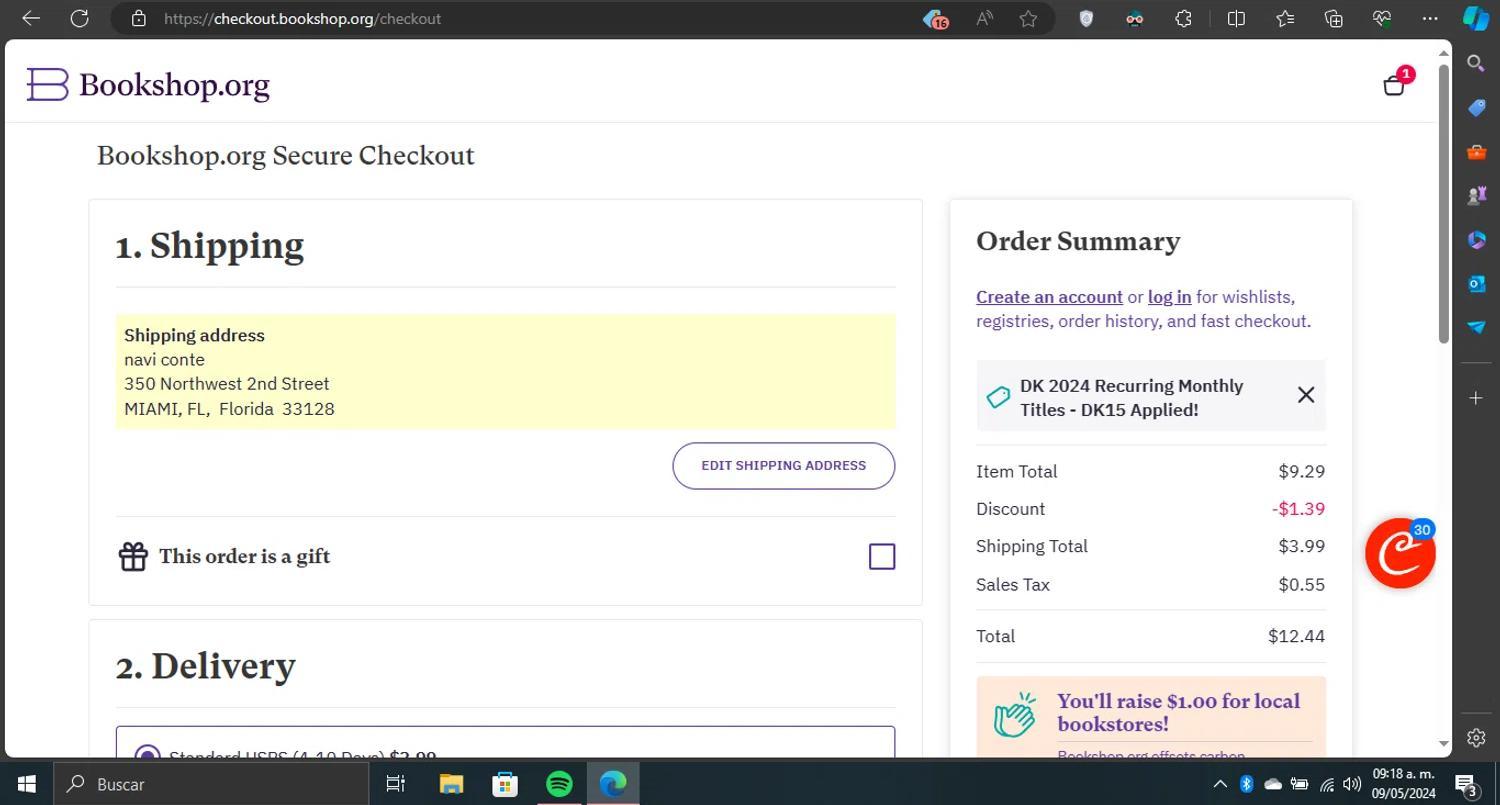
Task: Open shopping coupons icon with 16 badge
Action: coord(935,18)
